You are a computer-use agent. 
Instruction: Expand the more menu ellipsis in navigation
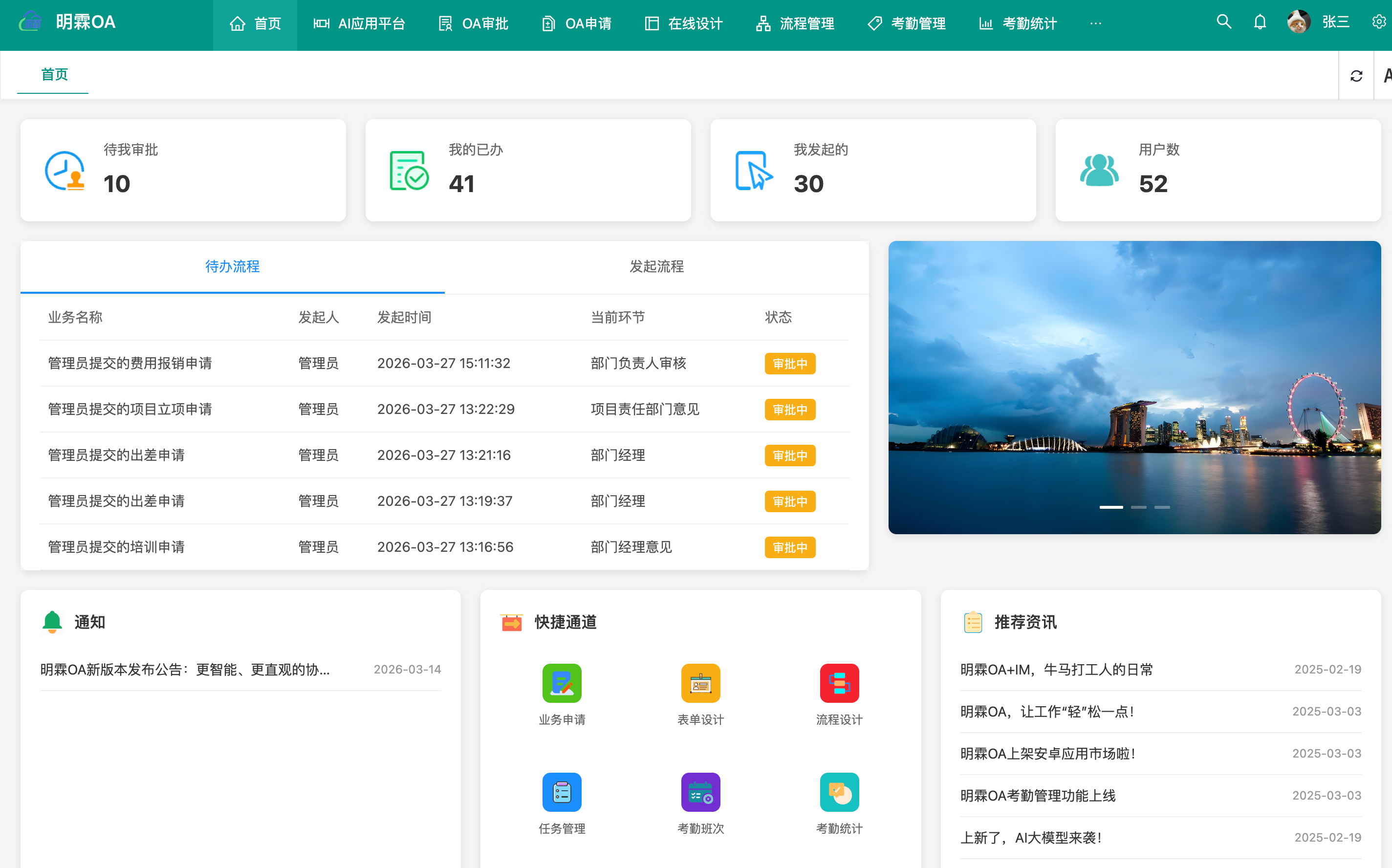pos(1095,23)
